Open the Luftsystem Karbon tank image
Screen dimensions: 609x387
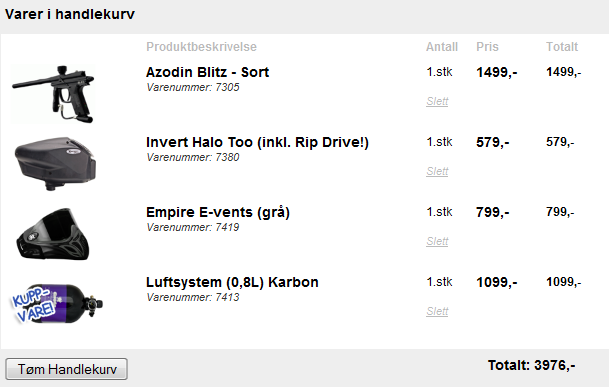pos(56,303)
